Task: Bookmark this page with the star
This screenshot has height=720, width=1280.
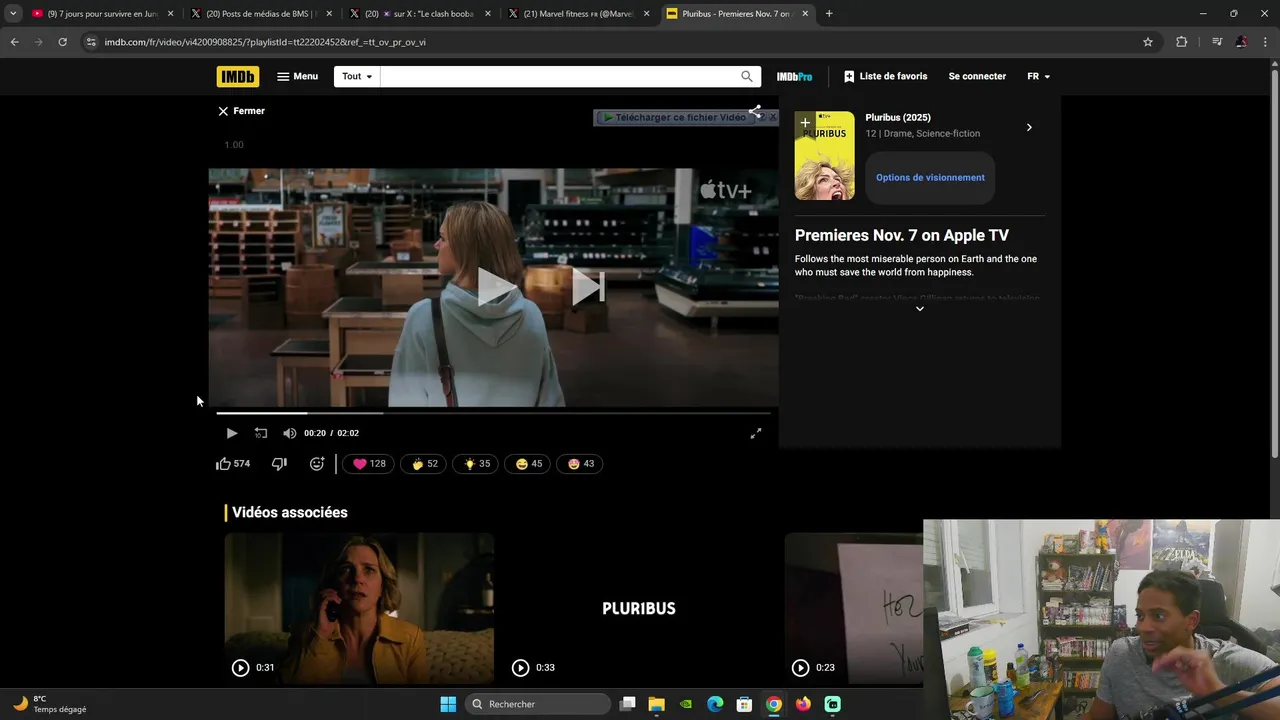Action: (1148, 42)
